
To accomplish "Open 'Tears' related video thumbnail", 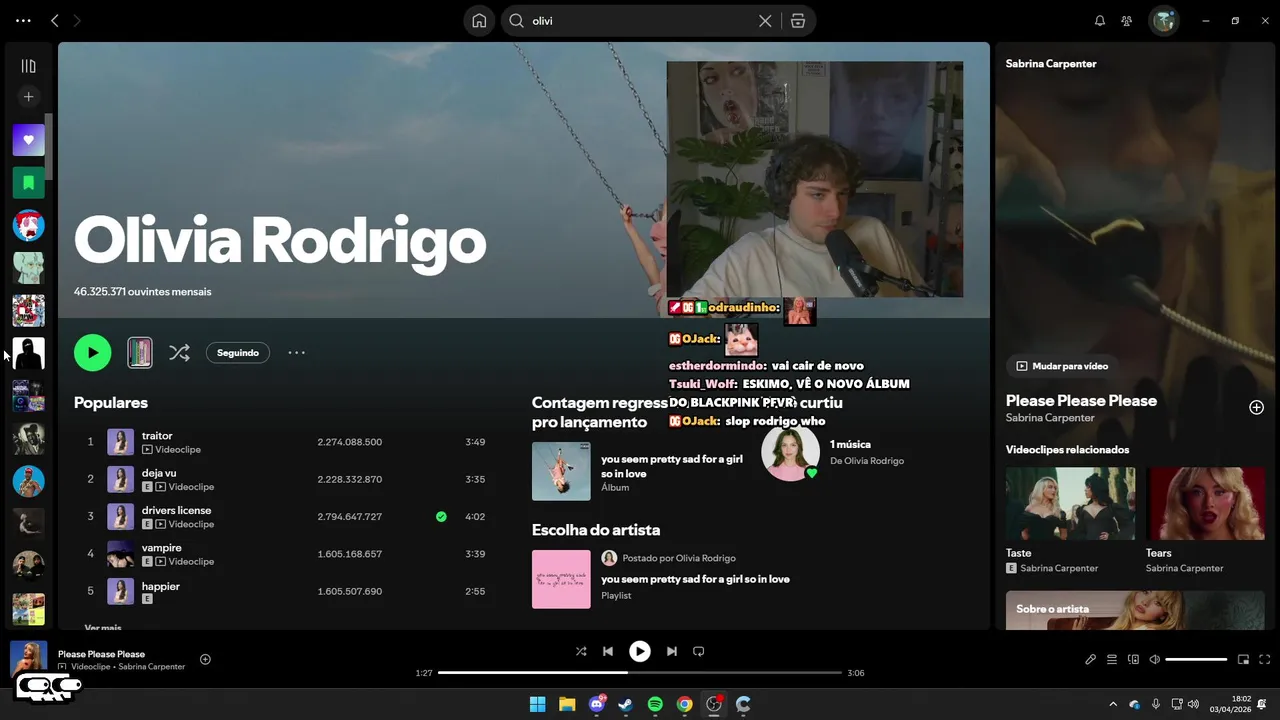I will [1205, 504].
